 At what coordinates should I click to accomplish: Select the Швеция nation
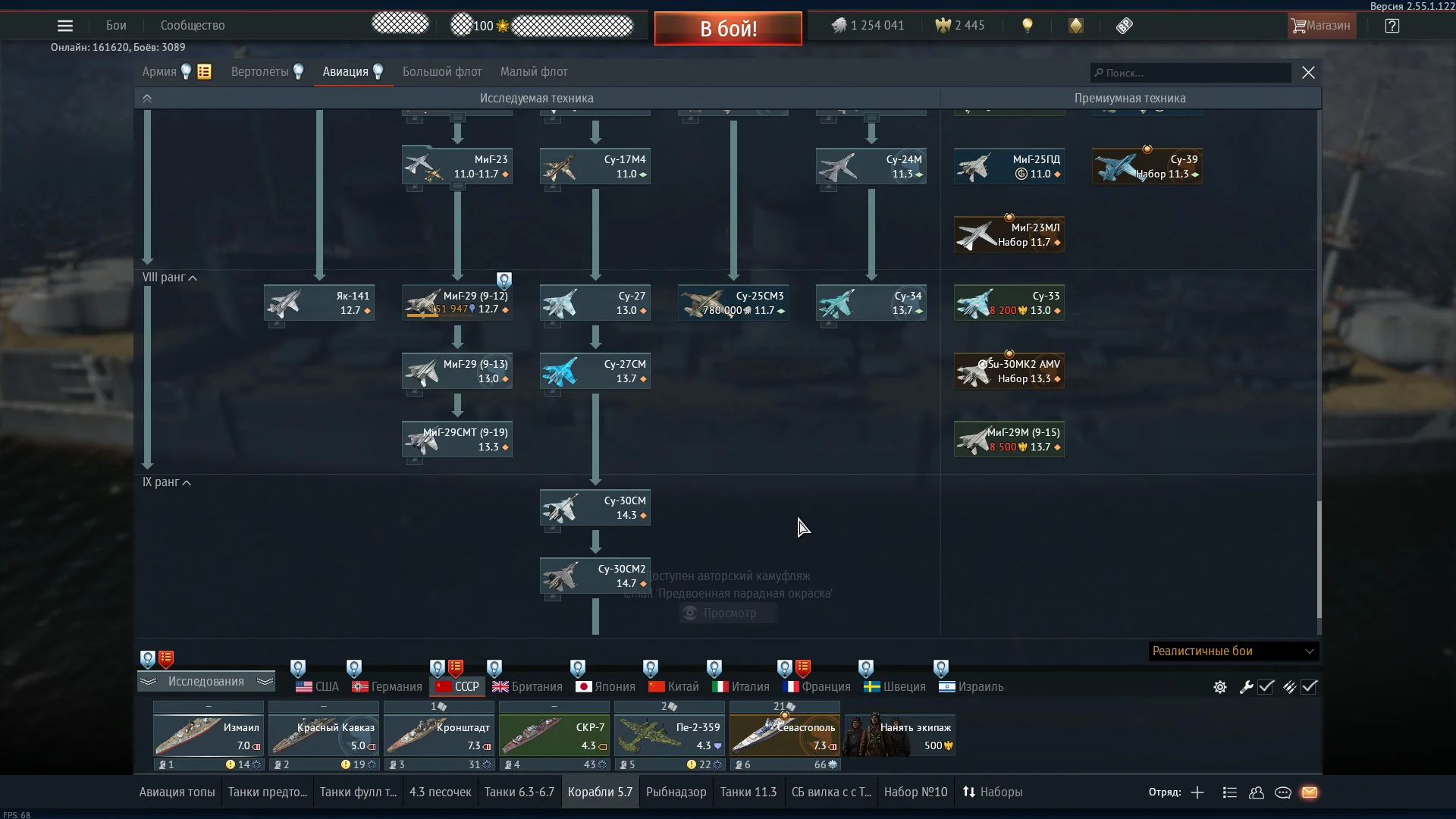tap(894, 686)
